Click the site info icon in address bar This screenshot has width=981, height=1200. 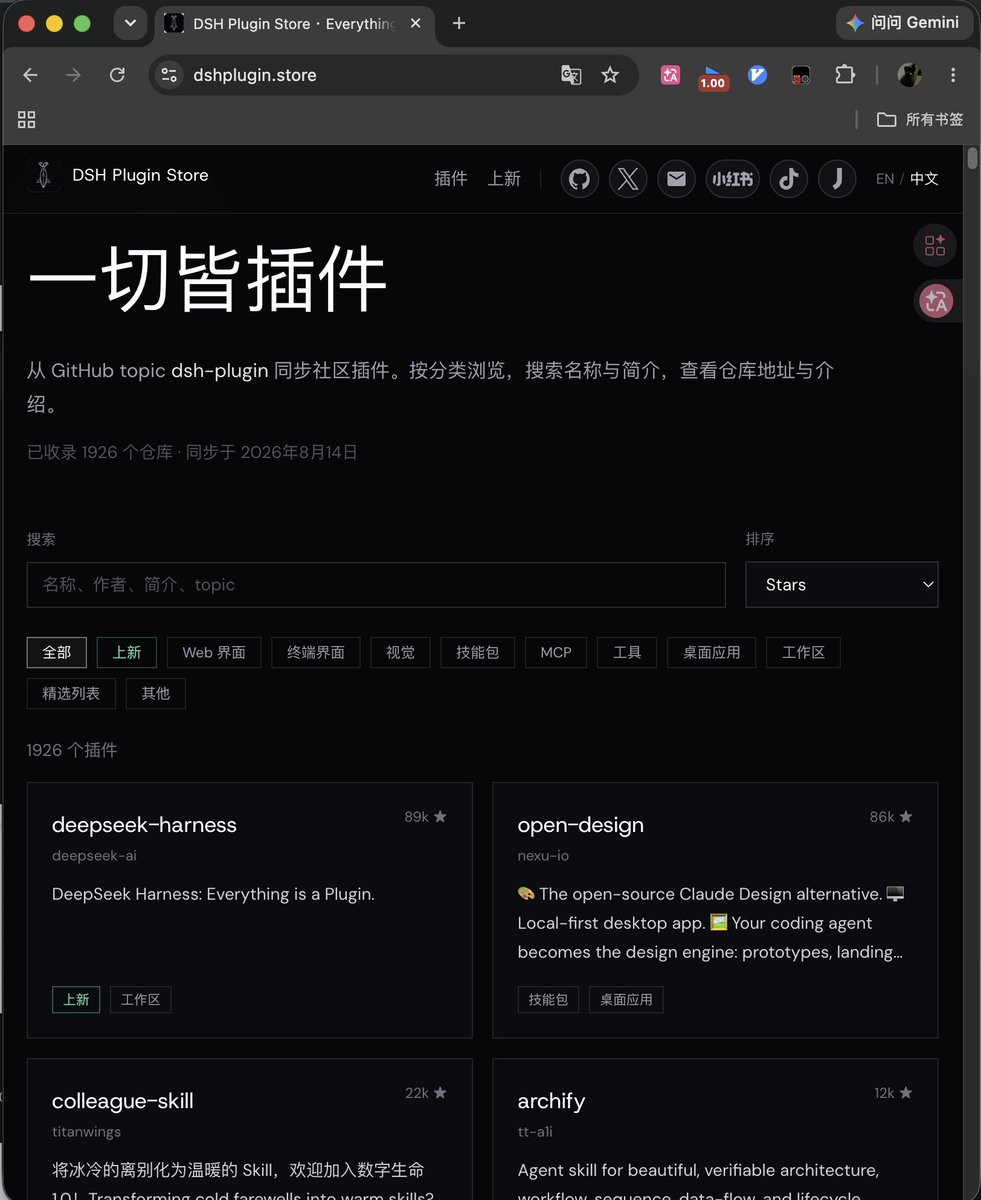click(170, 75)
